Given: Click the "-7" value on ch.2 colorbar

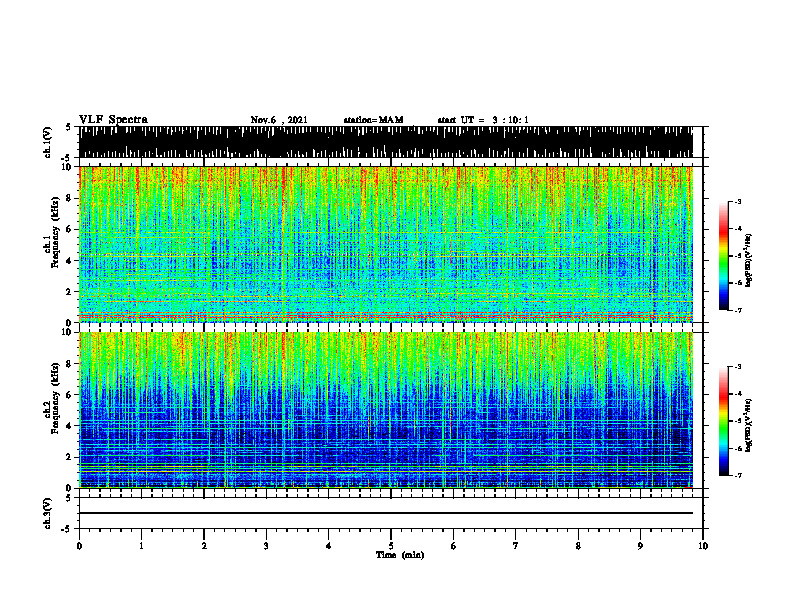Looking at the screenshot, I should point(738,475).
